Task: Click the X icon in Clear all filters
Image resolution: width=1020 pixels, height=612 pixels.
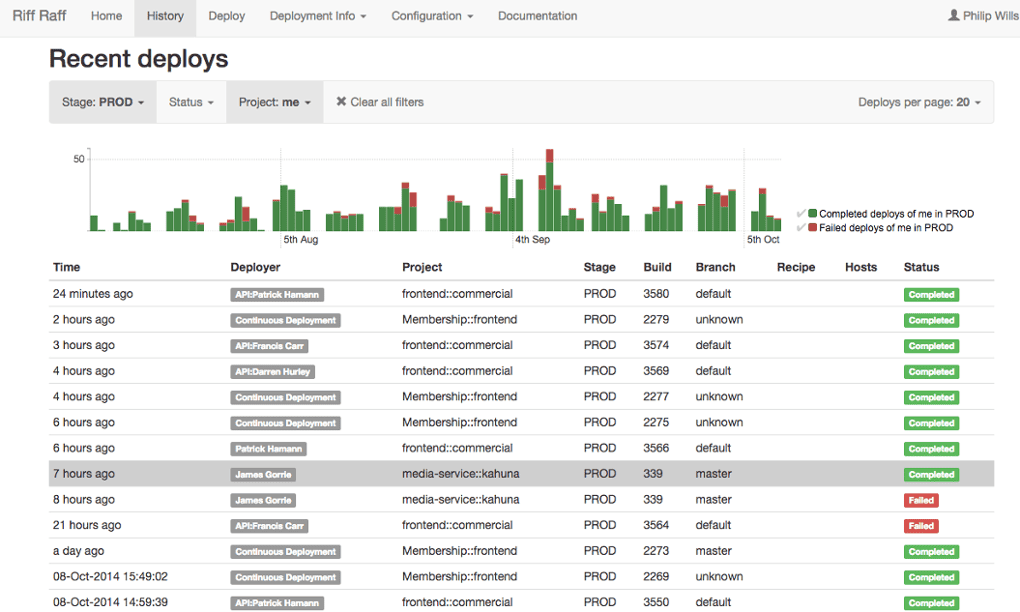Action: coord(341,102)
